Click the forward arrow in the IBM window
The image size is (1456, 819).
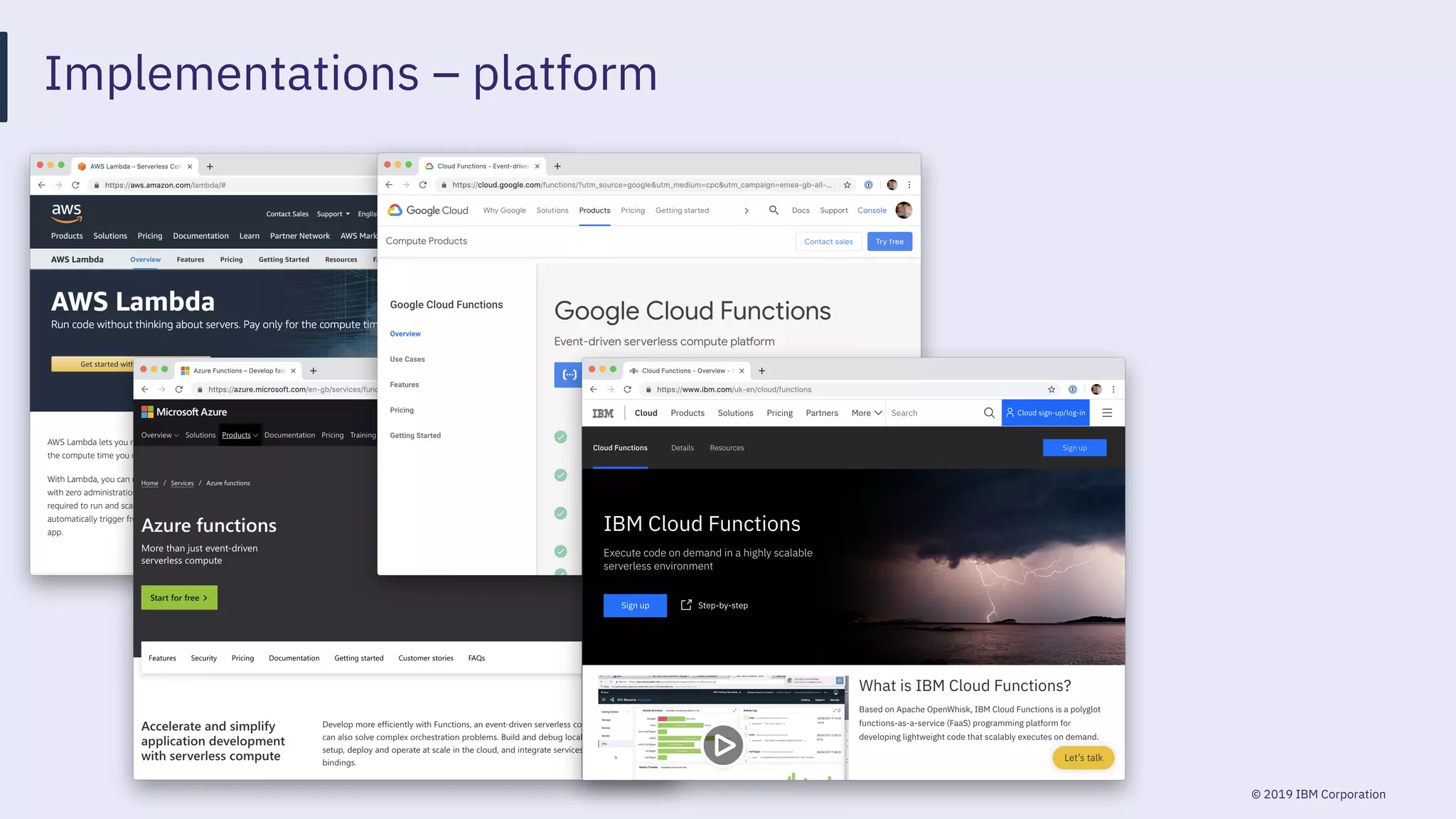click(x=611, y=390)
